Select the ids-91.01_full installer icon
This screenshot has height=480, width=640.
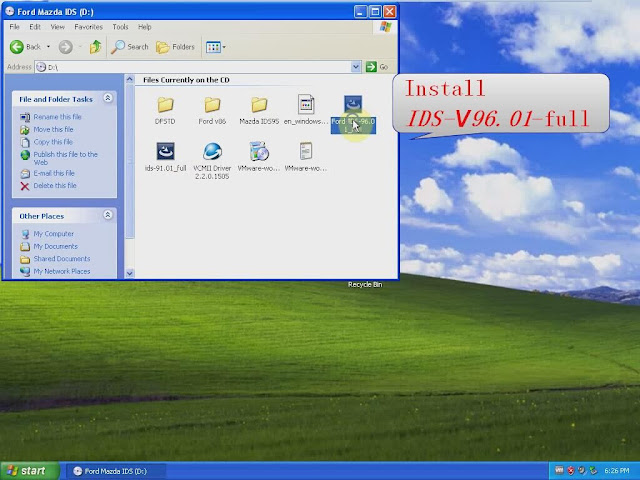[x=165, y=151]
